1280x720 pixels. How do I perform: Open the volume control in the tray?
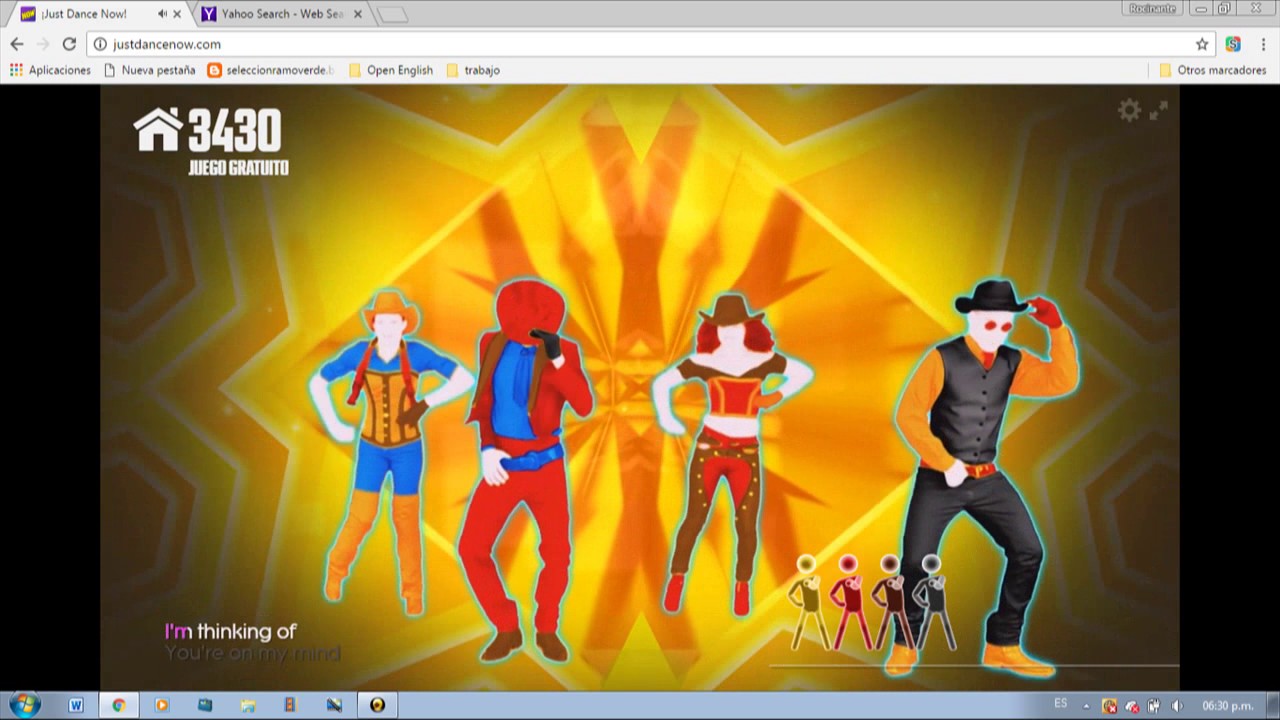(x=1176, y=706)
